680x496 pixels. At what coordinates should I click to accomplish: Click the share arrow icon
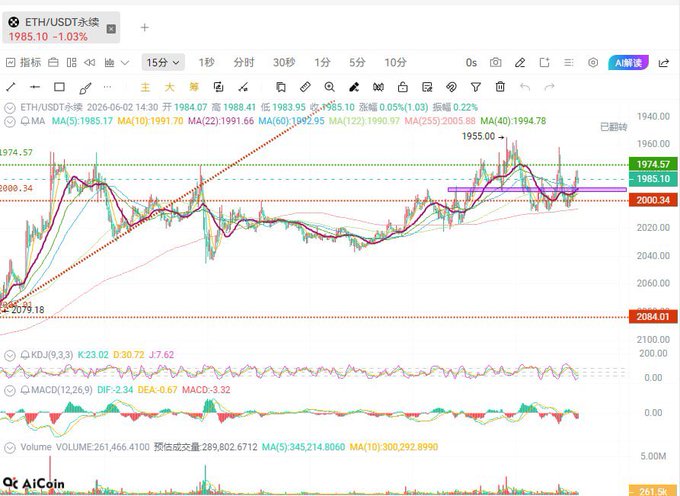point(664,63)
